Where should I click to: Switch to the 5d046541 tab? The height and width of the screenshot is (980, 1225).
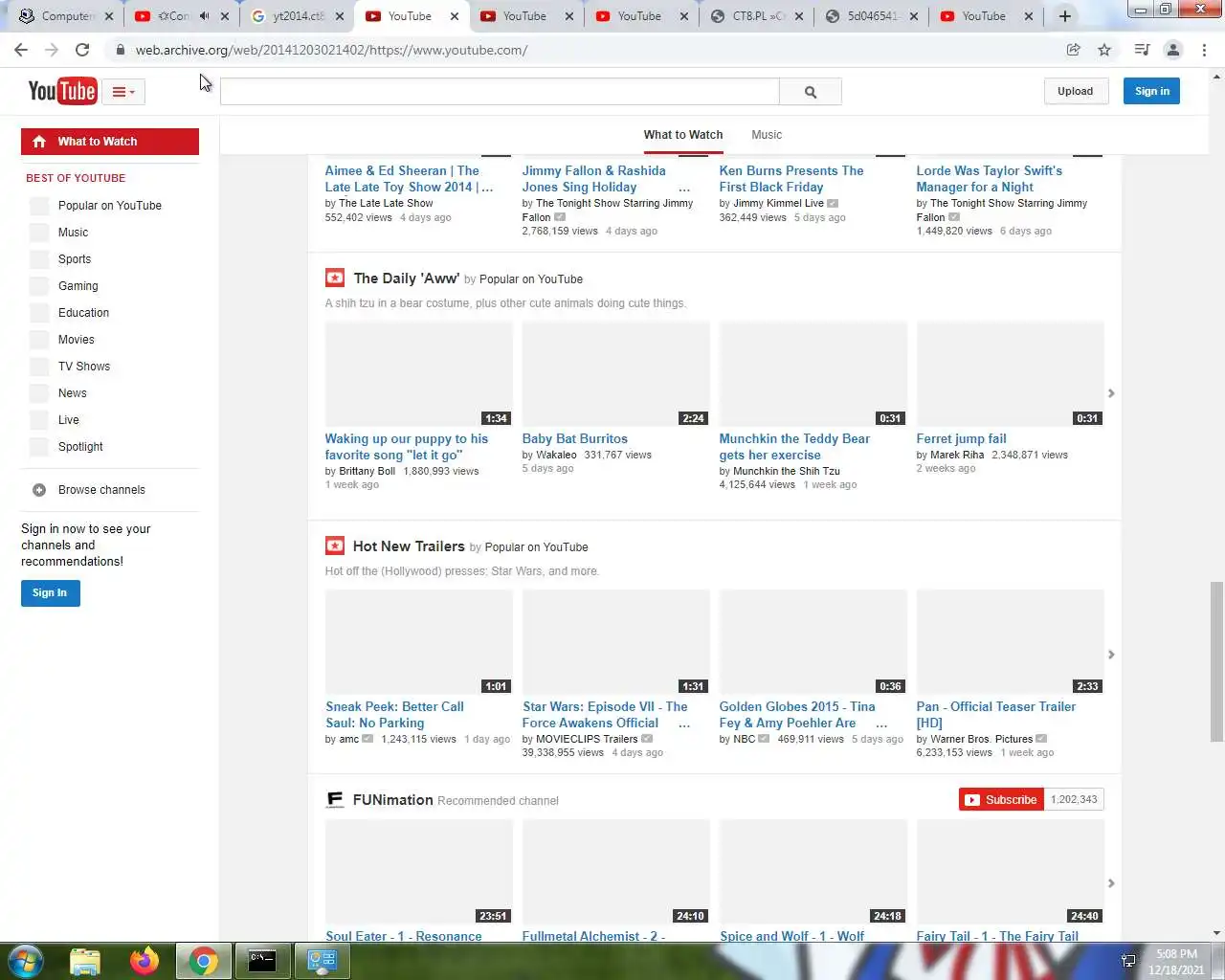[871, 16]
